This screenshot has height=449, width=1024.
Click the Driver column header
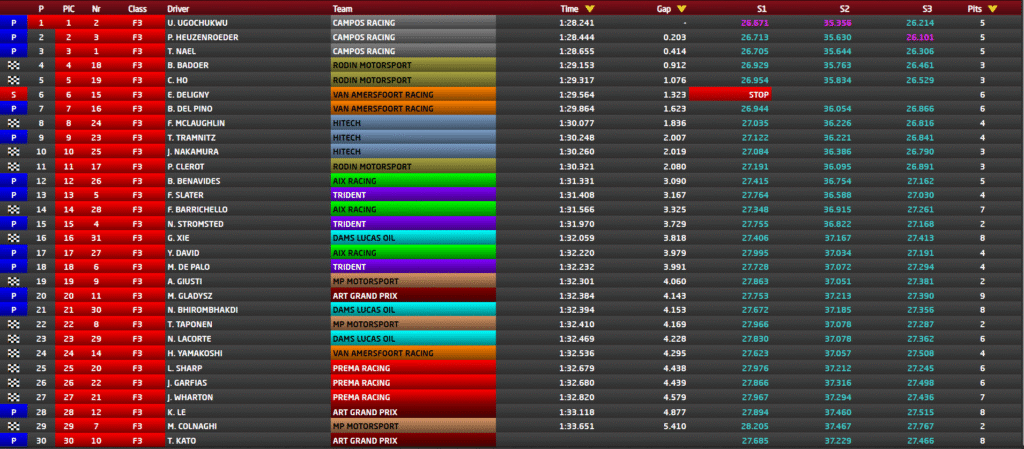tap(178, 7)
